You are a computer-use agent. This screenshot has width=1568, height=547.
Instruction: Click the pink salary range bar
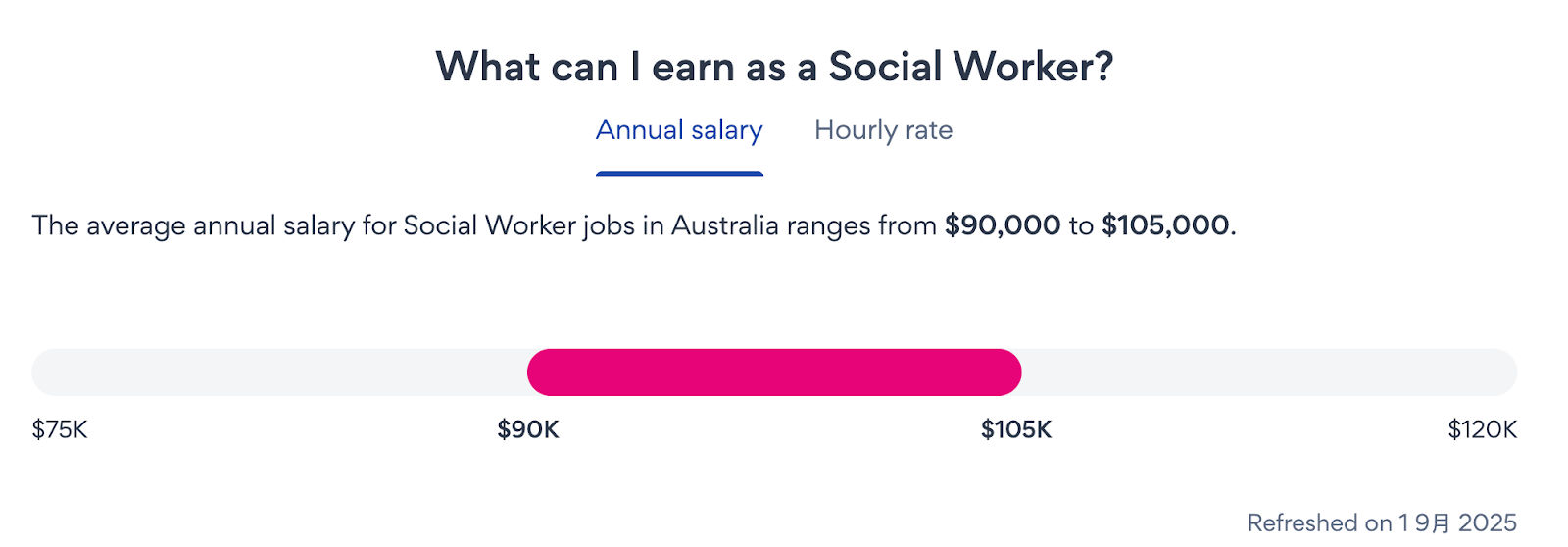[x=774, y=373]
